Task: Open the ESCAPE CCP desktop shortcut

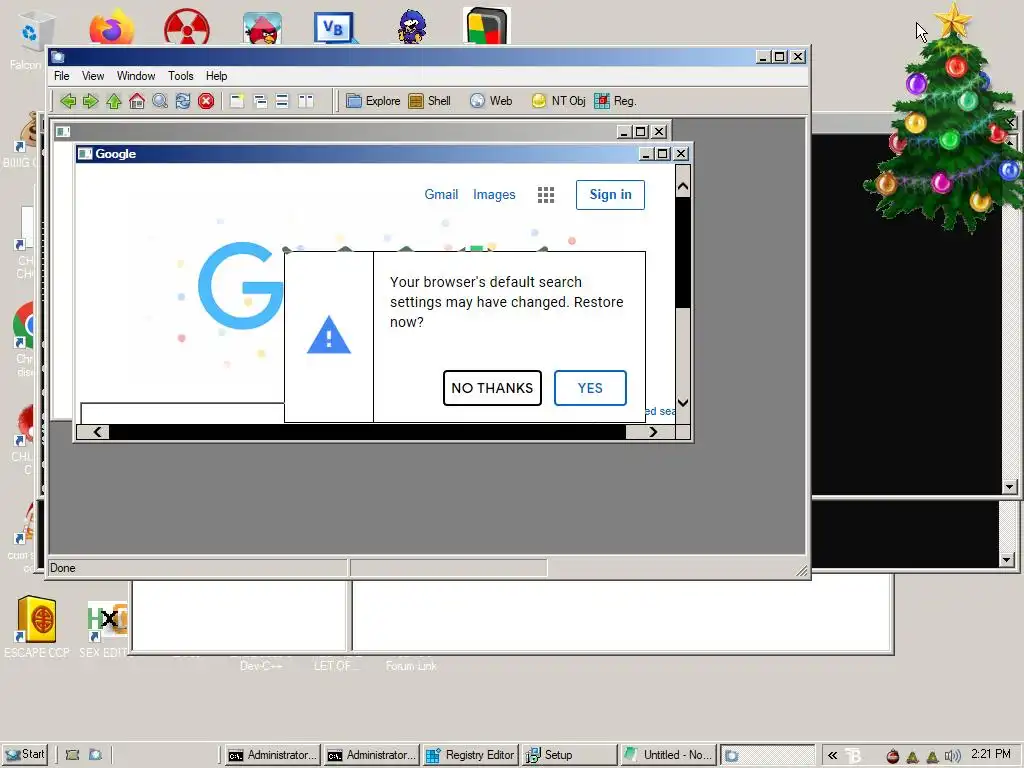Action: point(37,627)
